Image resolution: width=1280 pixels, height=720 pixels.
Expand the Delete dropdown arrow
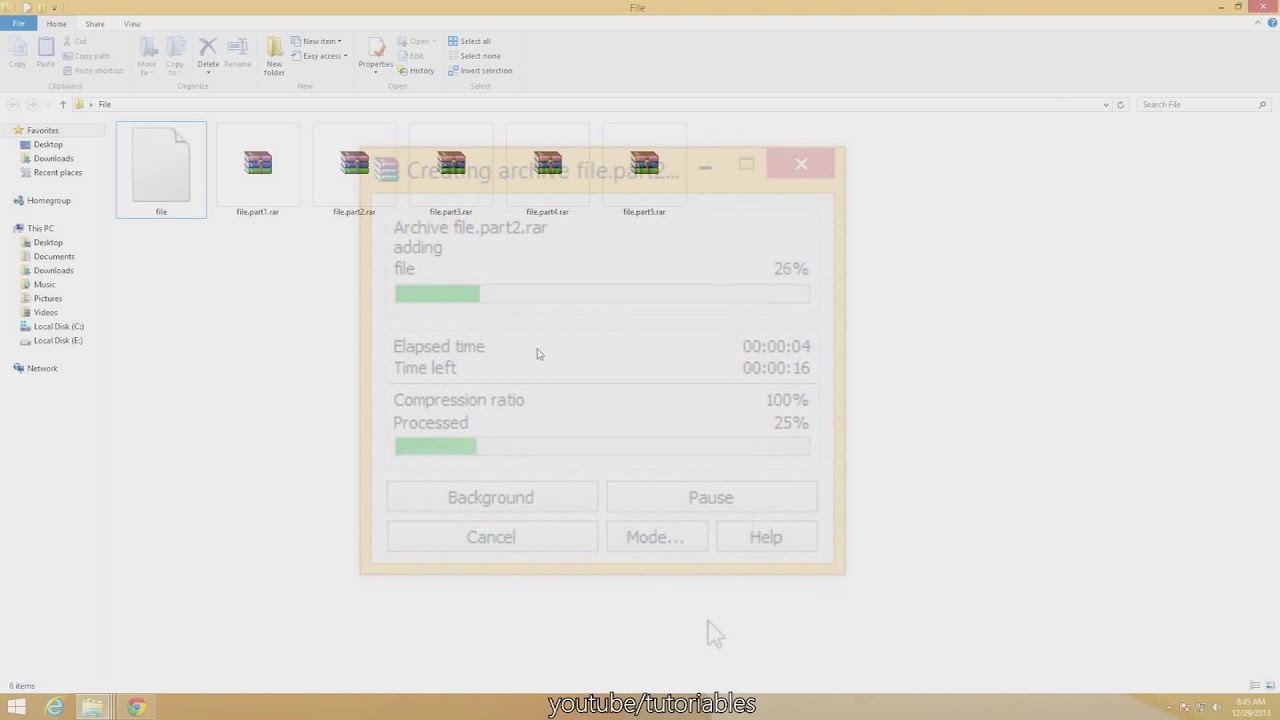tap(208, 72)
